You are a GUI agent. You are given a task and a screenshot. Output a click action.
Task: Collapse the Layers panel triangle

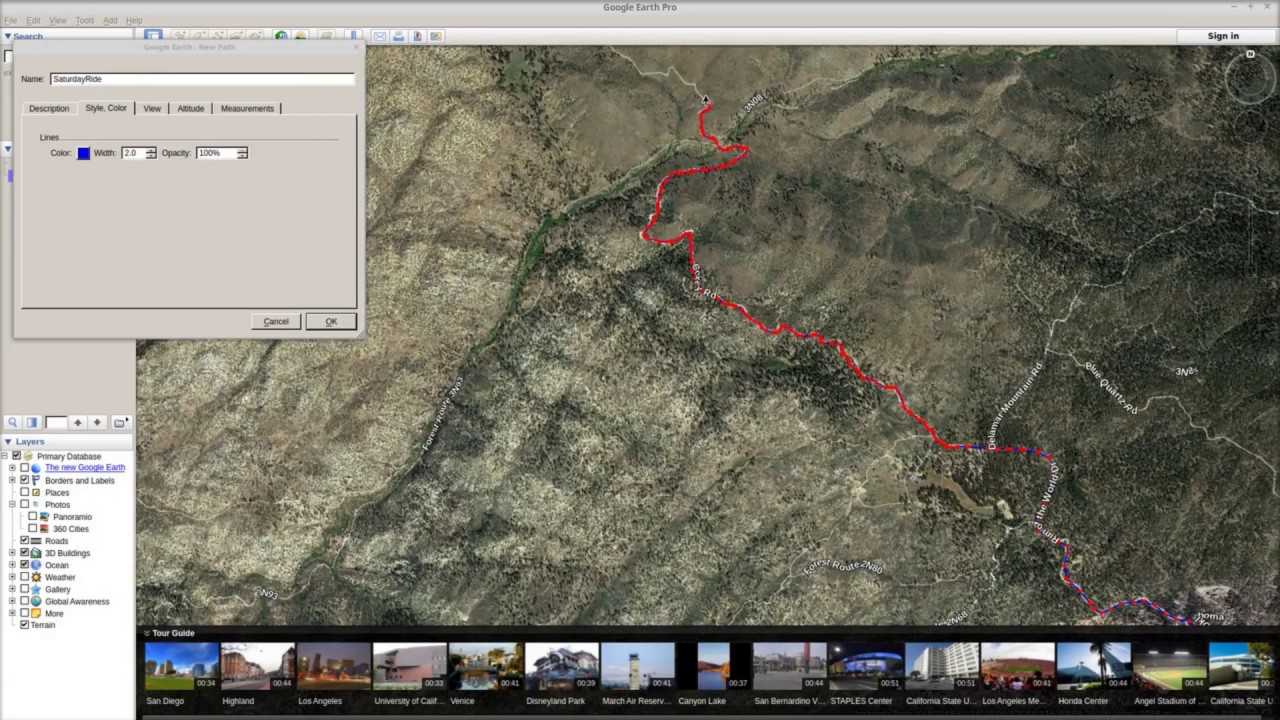point(7,441)
